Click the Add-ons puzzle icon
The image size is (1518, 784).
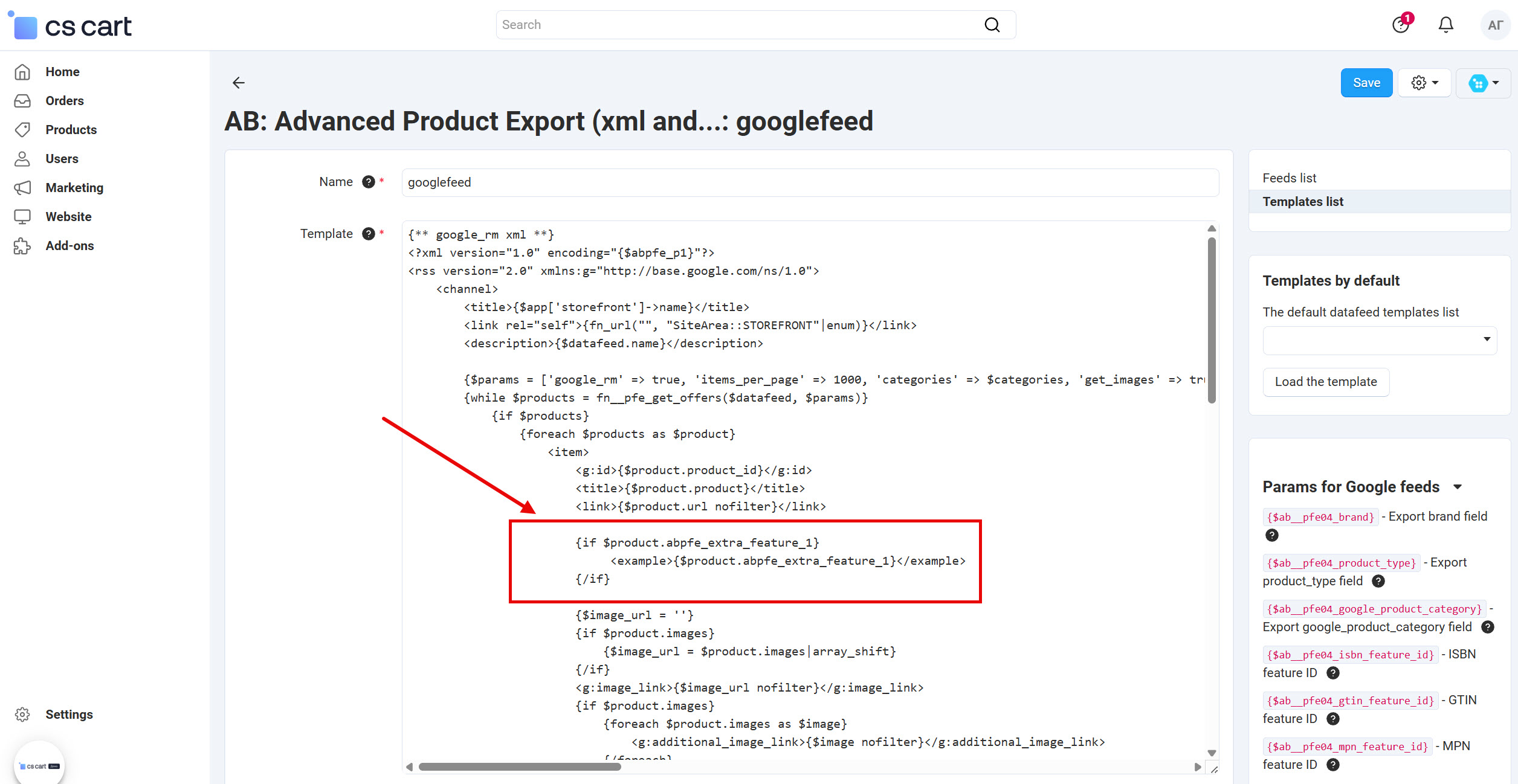click(x=22, y=246)
